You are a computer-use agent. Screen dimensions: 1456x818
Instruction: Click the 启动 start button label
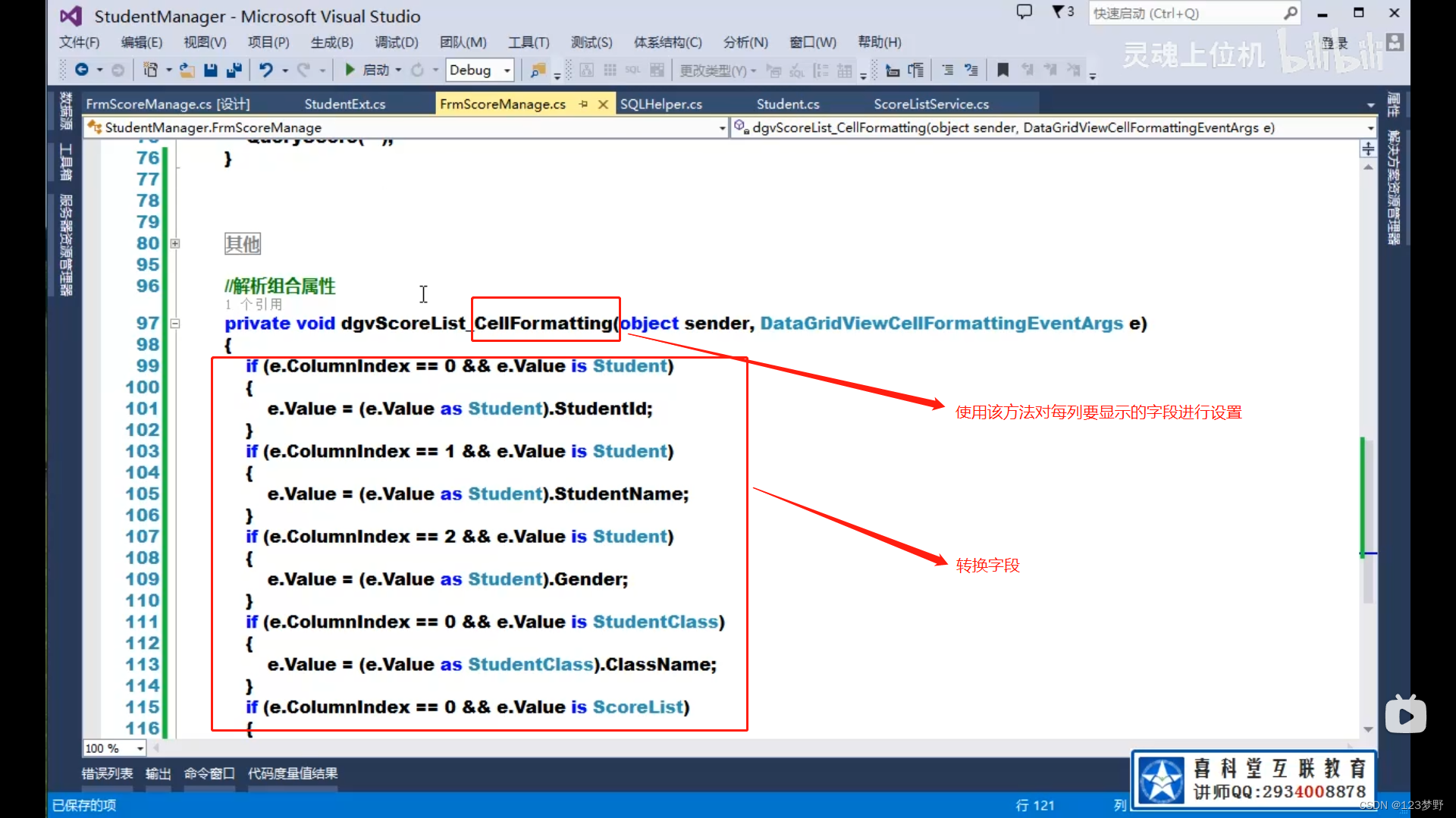[x=376, y=70]
